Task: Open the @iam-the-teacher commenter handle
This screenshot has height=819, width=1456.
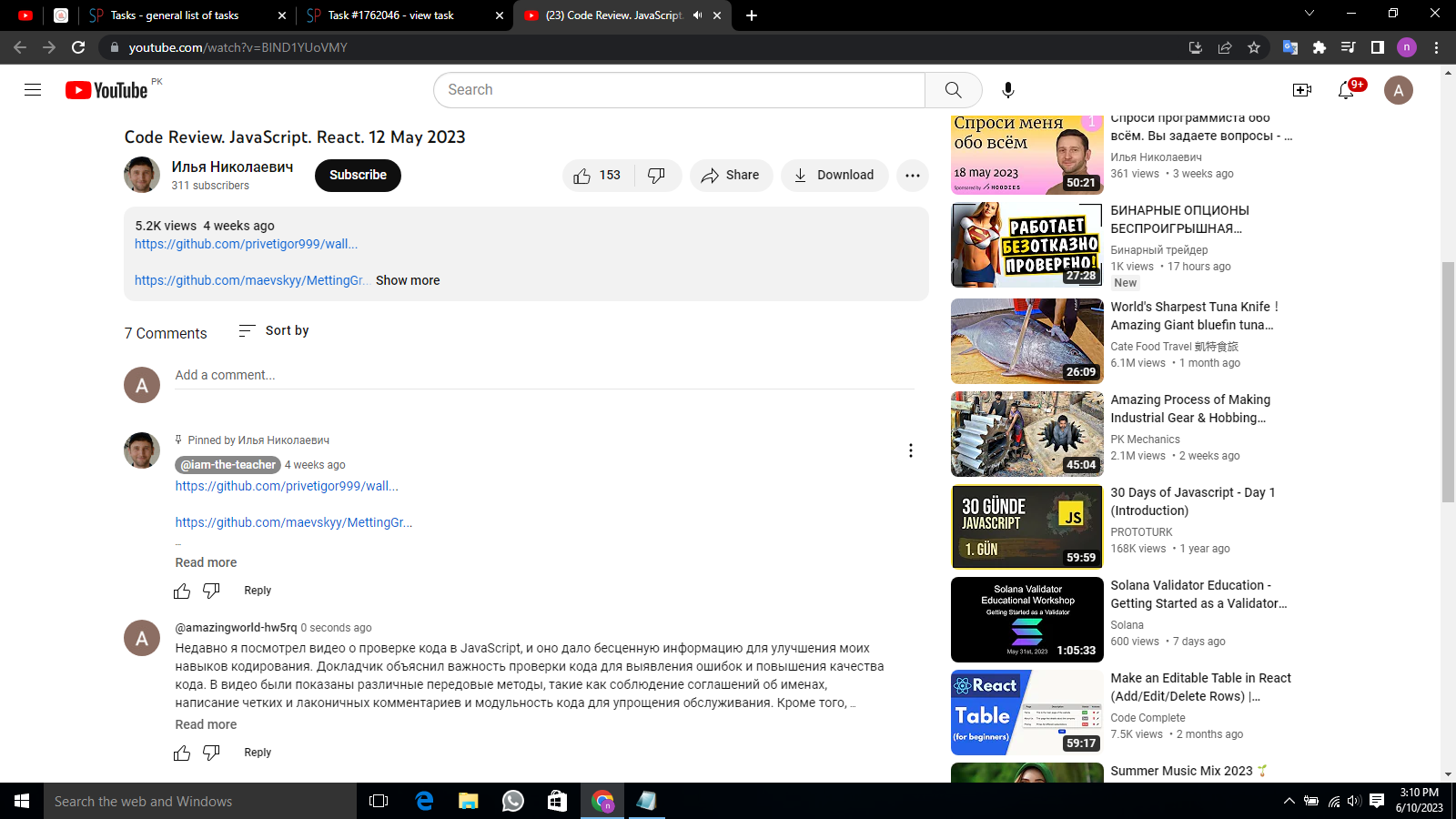Action: (x=227, y=465)
